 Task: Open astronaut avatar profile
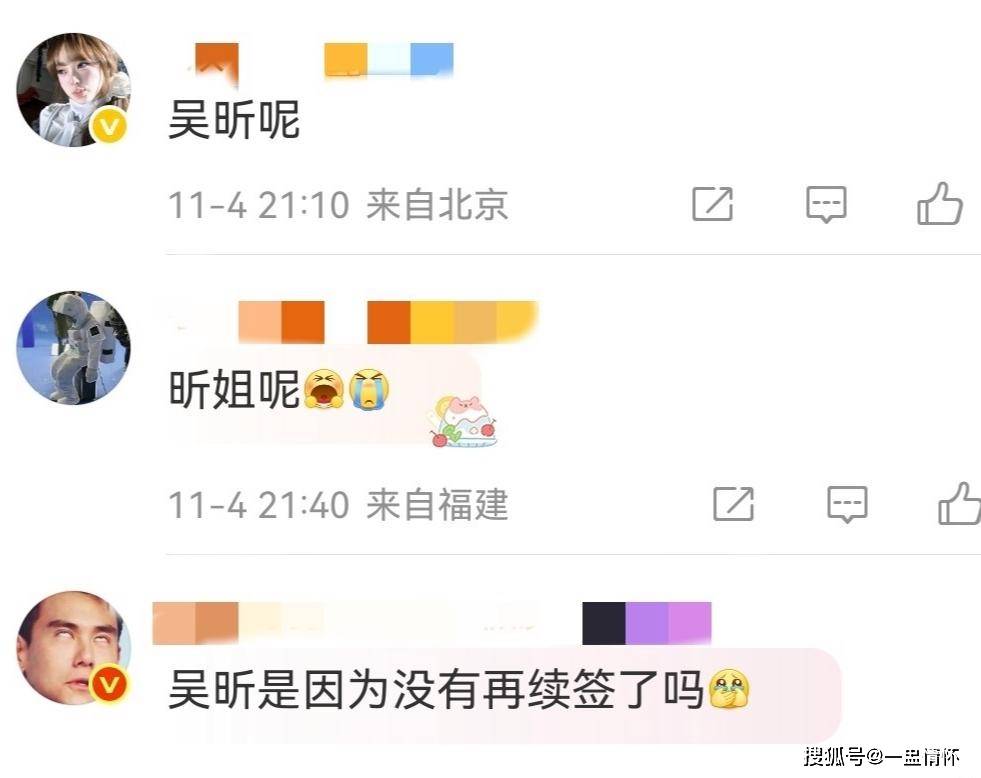point(73,348)
